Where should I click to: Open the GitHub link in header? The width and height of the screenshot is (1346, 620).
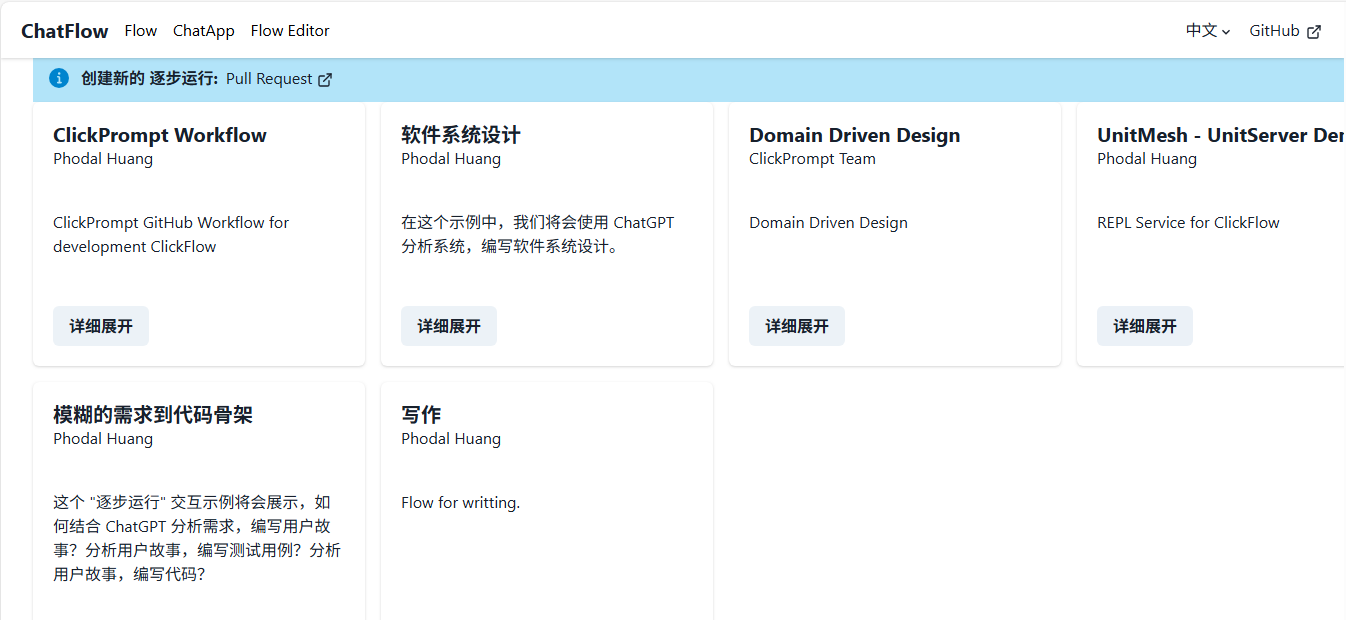click(1274, 31)
